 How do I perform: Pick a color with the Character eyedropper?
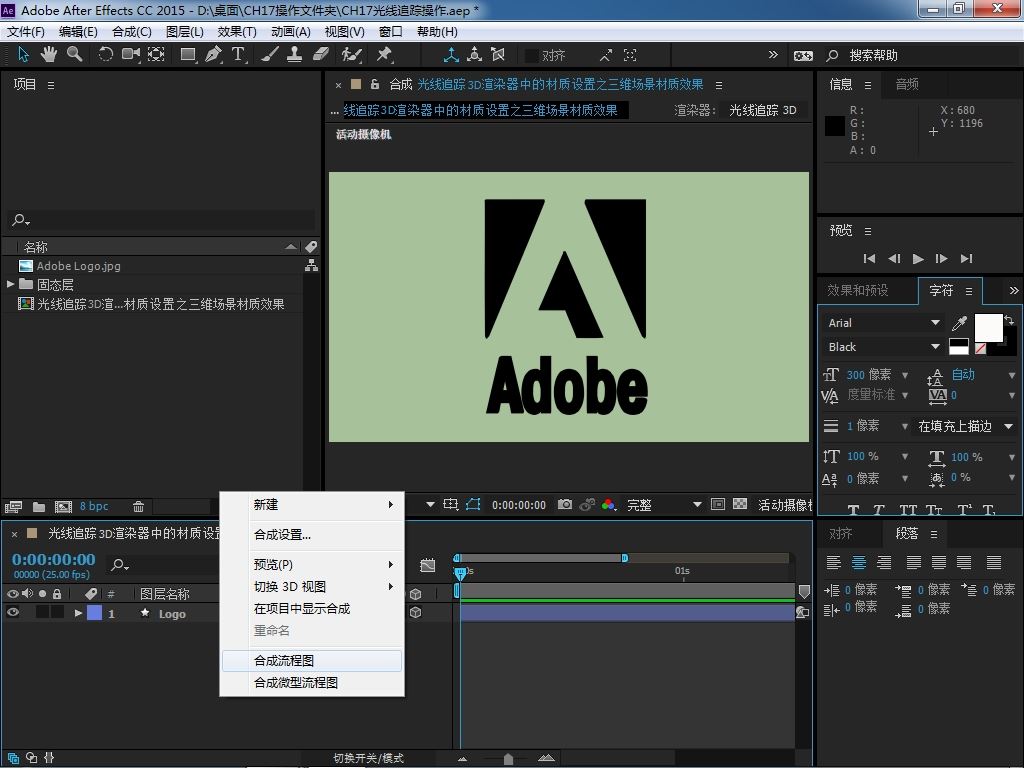click(x=959, y=323)
